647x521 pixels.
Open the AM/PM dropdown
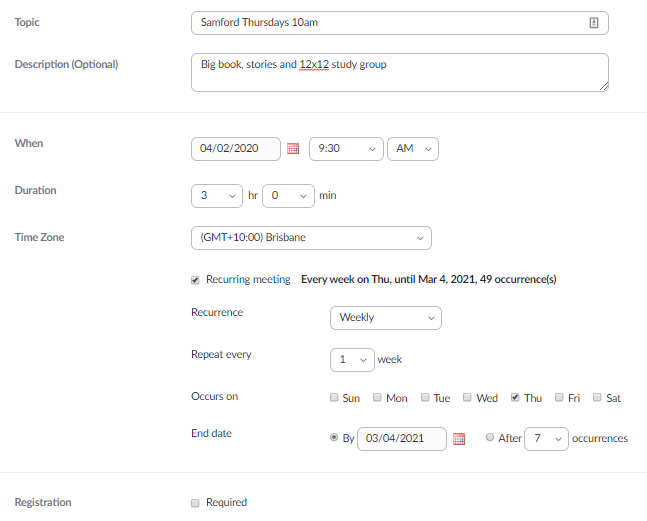(412, 148)
